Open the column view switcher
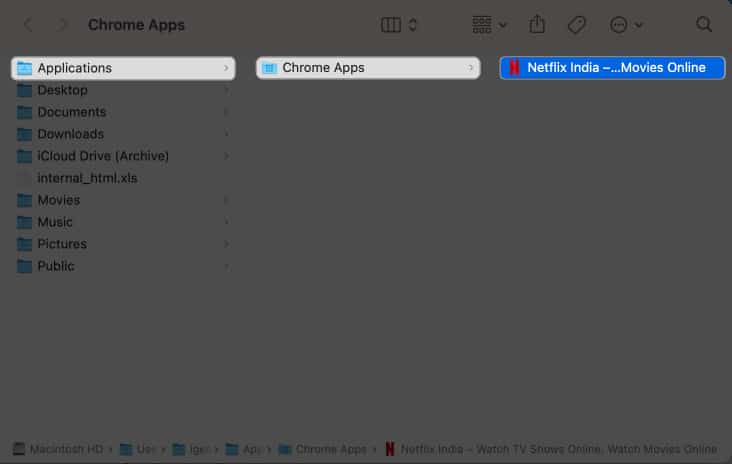Viewport: 732px width, 464px height. (399, 25)
